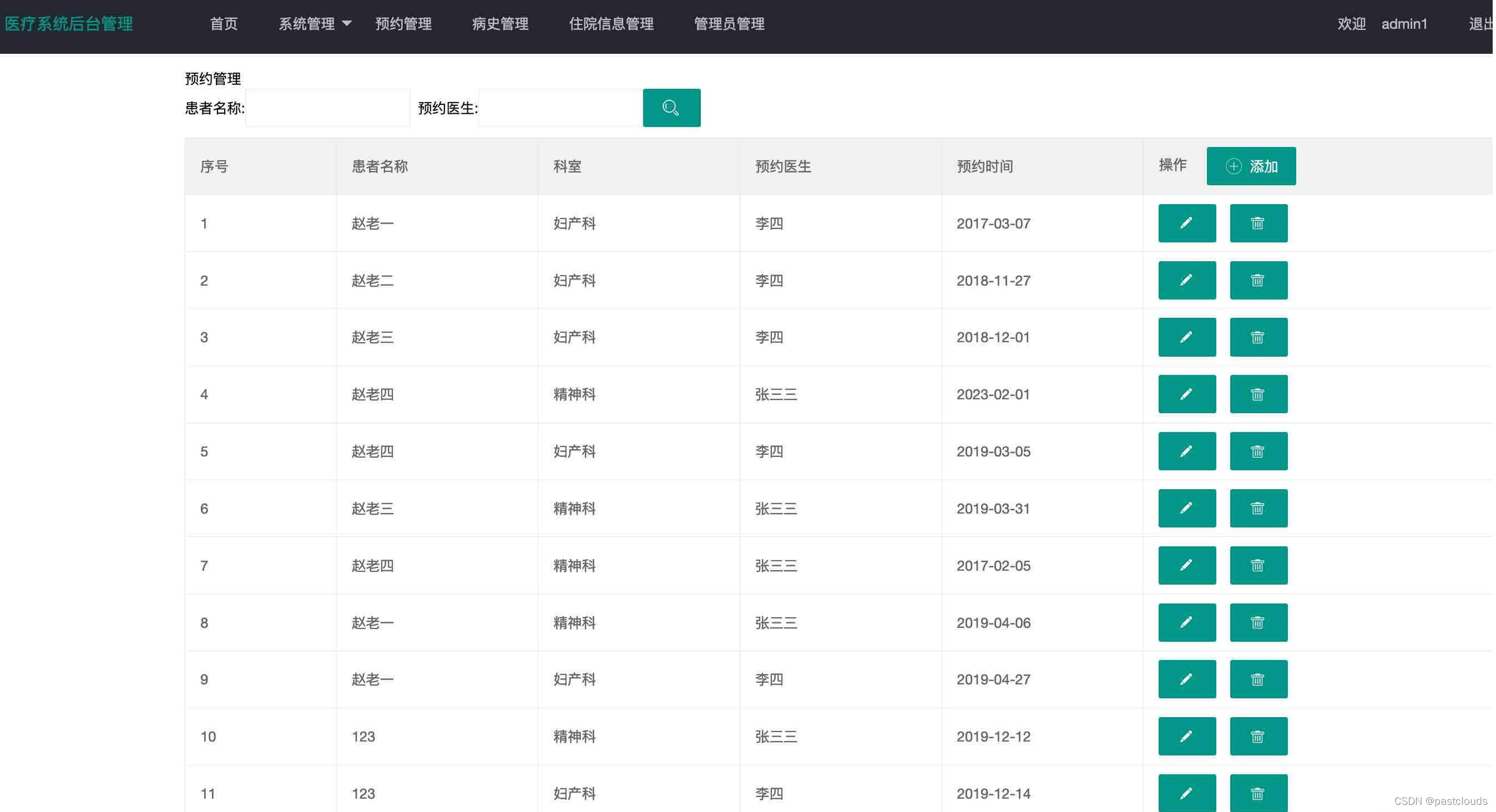The height and width of the screenshot is (812, 1496).
Task: Open 管理员管理 in the navigation bar
Action: pos(729,24)
